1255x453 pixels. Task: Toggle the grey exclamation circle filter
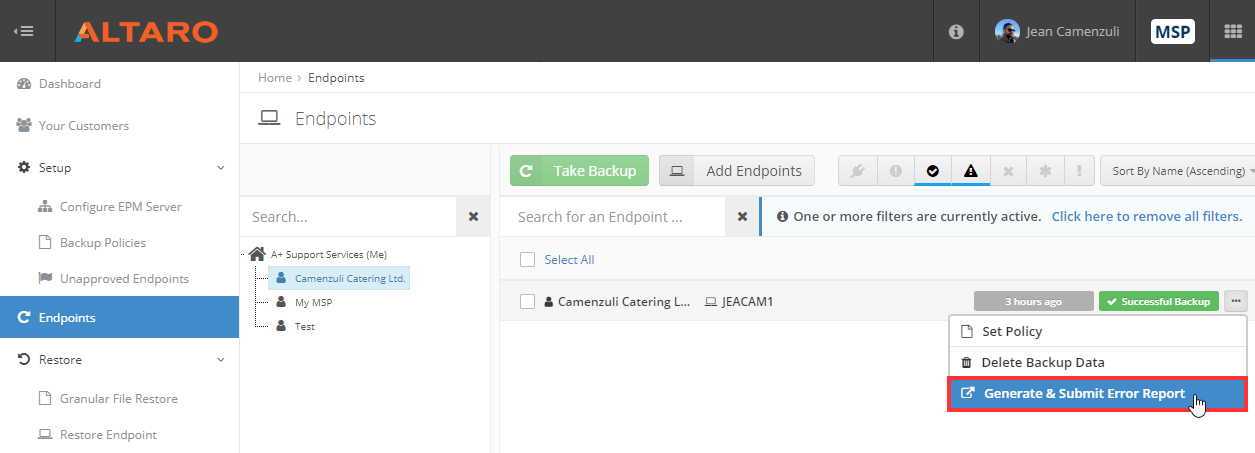895,171
